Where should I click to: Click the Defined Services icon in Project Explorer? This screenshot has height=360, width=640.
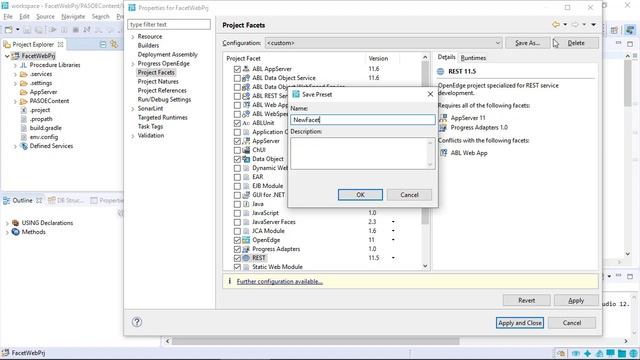click(x=24, y=146)
